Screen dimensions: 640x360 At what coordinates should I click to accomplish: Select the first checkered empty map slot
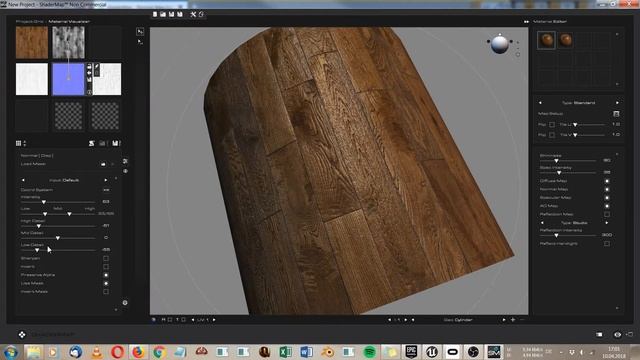68,116
